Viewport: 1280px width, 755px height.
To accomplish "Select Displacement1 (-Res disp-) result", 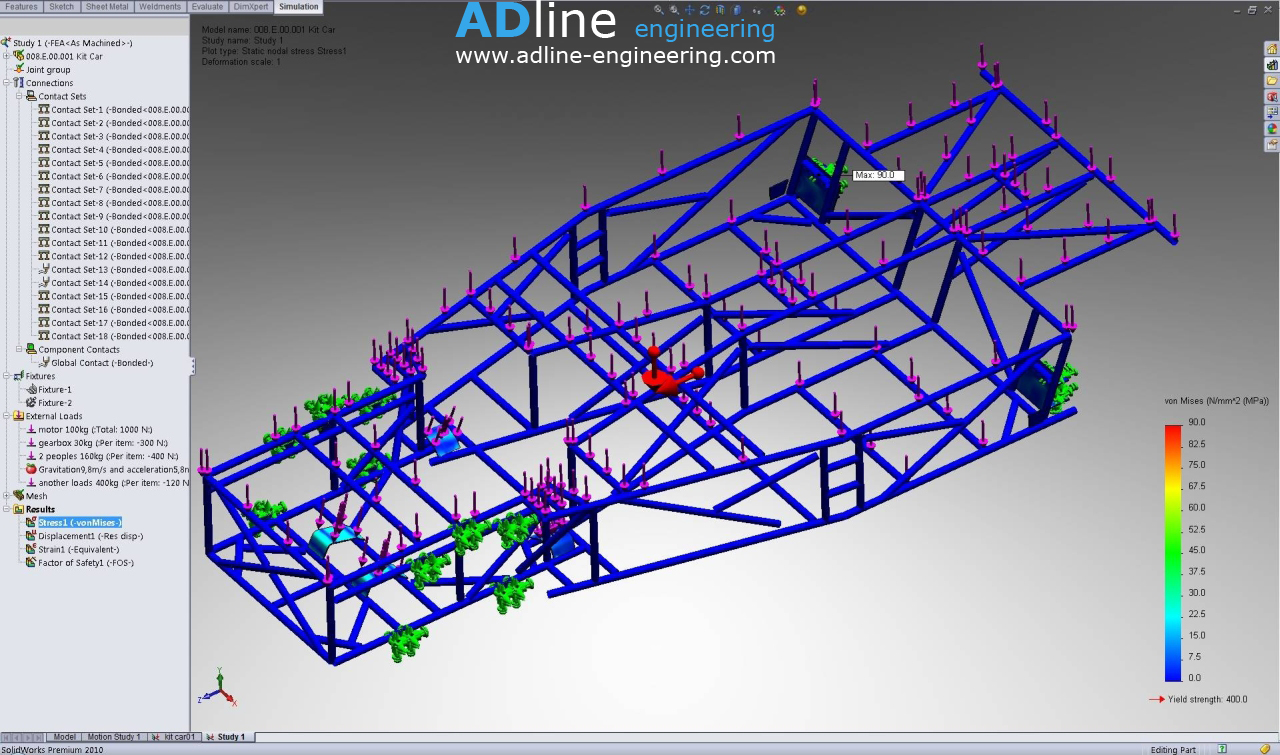I will (x=91, y=536).
